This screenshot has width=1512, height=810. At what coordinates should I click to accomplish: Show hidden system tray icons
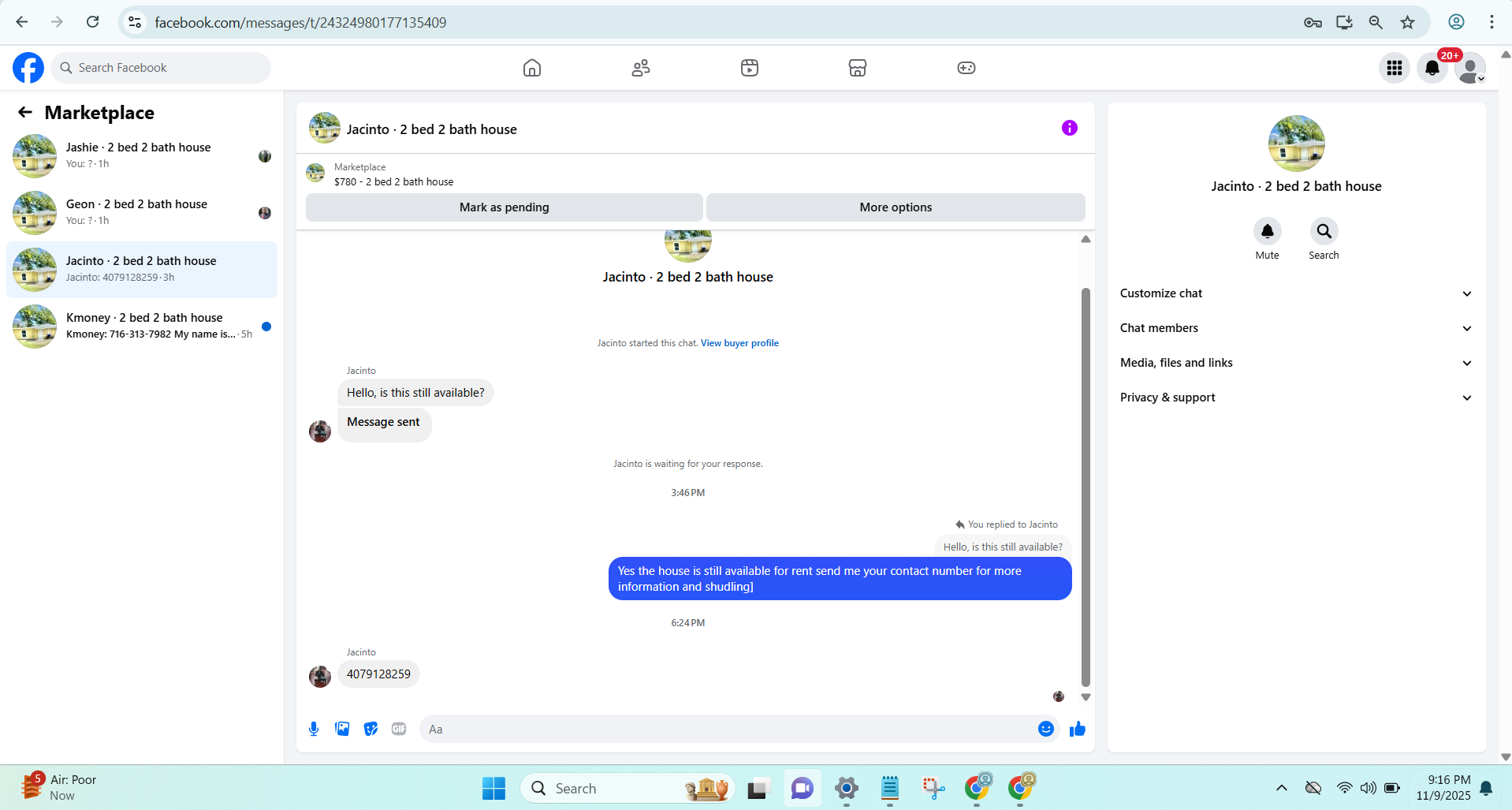1282,788
